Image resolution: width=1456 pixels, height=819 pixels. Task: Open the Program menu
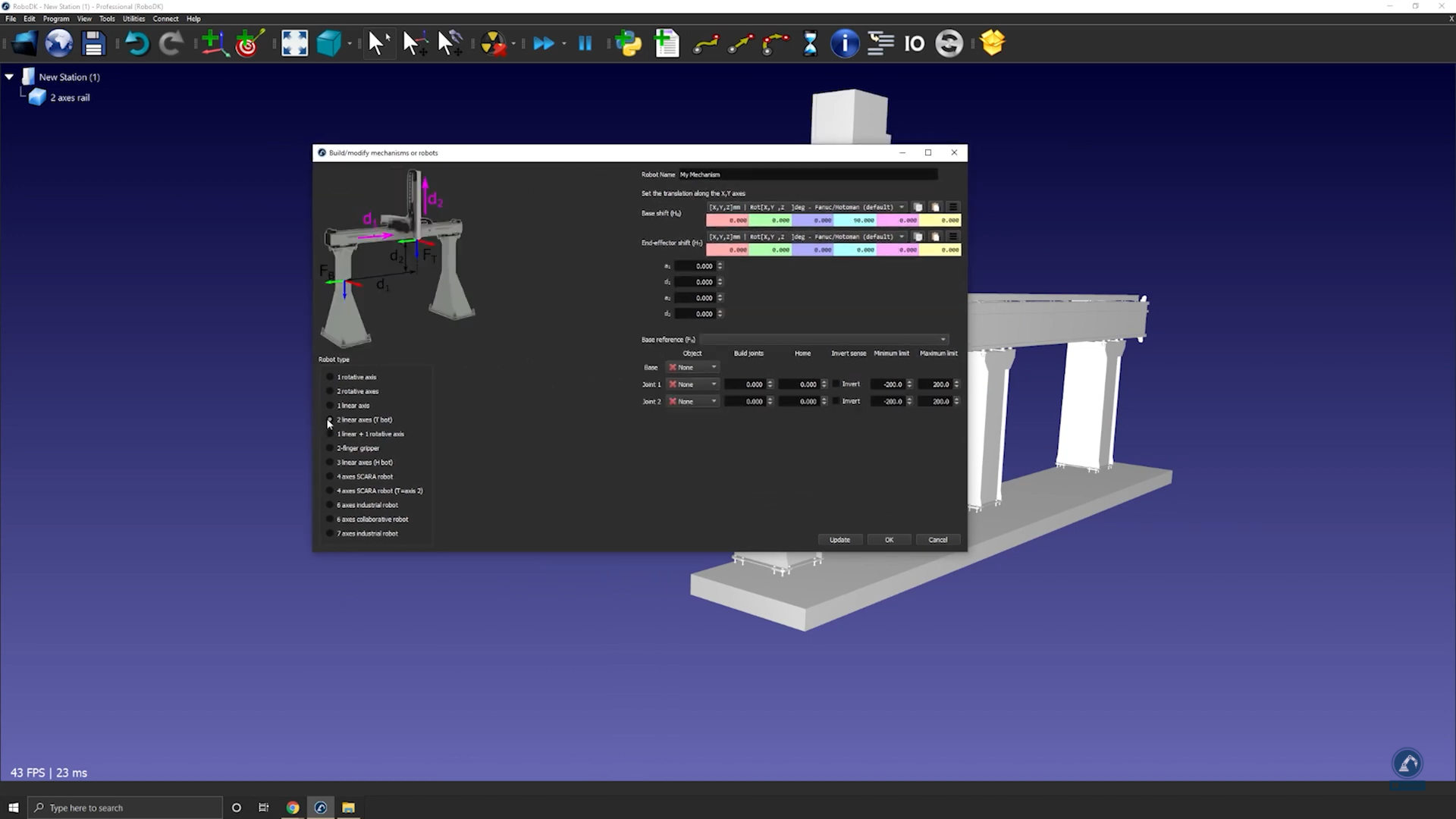tap(56, 19)
